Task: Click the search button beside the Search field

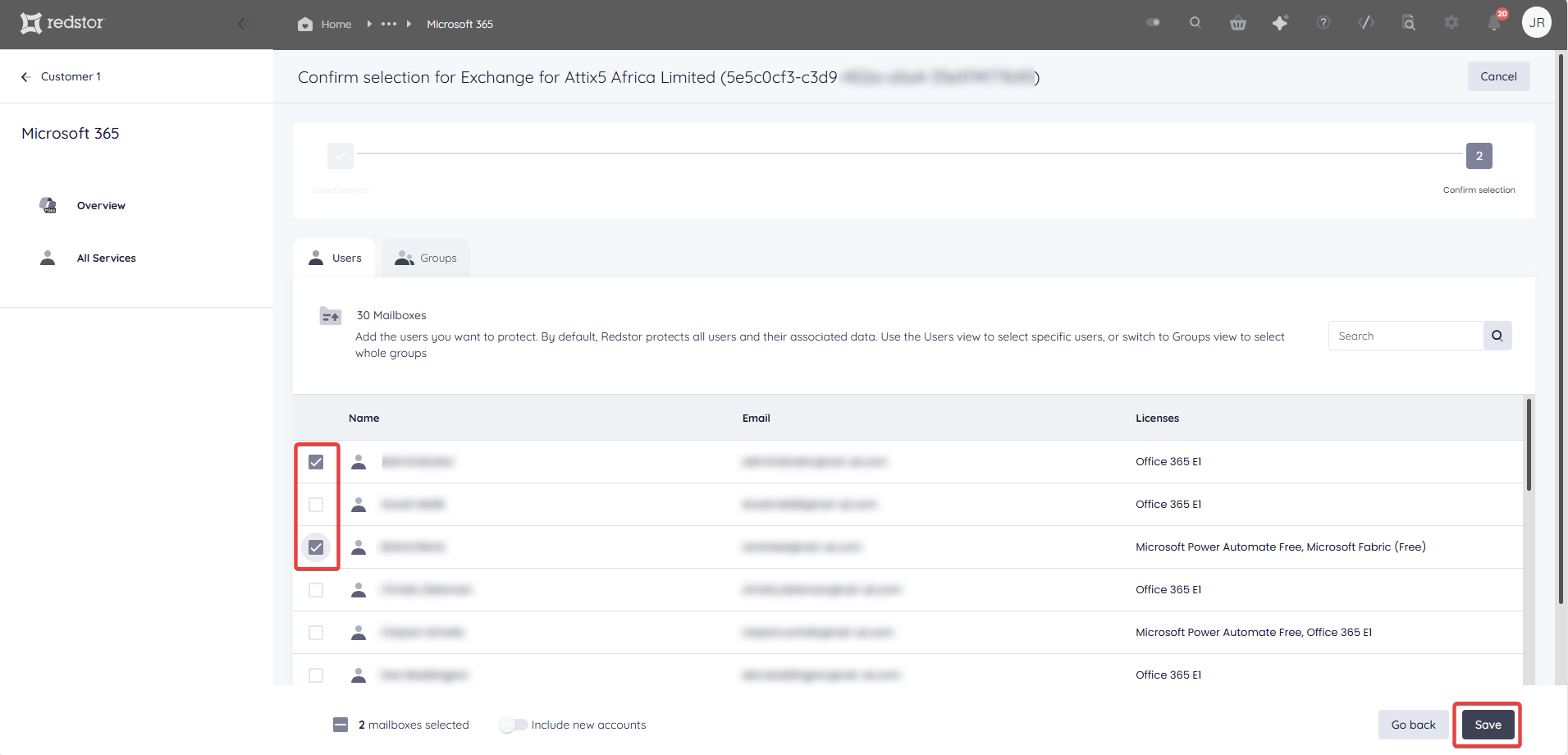Action: (x=1497, y=336)
